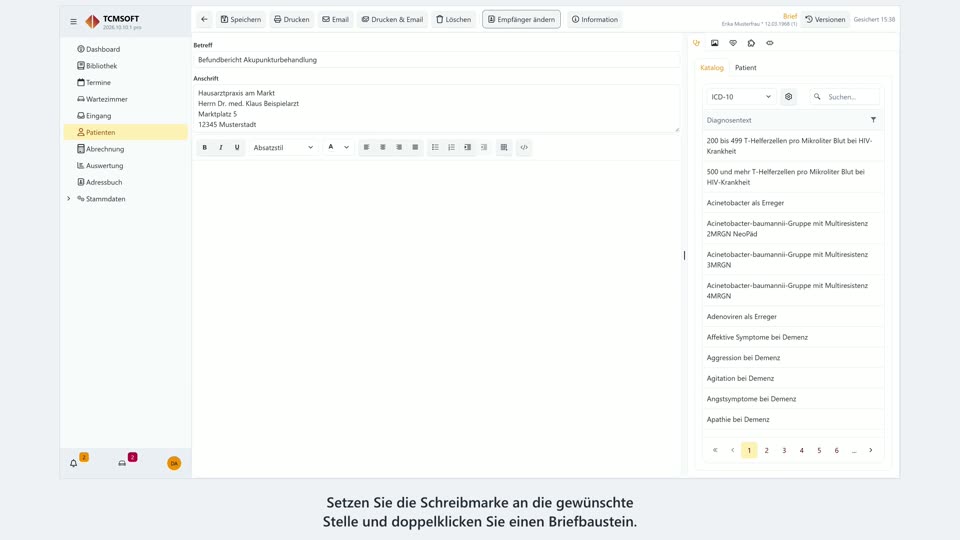Open the Information button
960x540 pixels.
click(x=594, y=20)
